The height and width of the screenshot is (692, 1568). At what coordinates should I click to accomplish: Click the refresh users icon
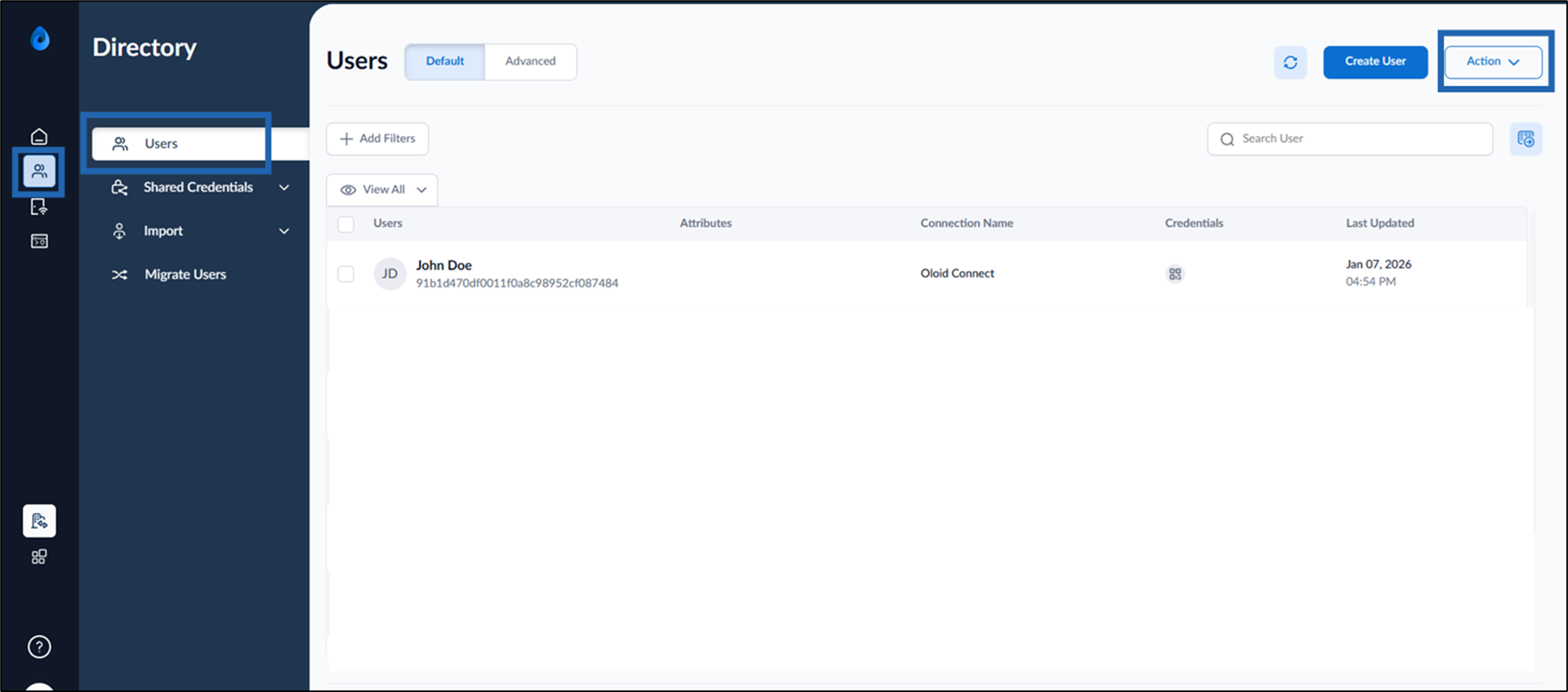click(x=1290, y=62)
